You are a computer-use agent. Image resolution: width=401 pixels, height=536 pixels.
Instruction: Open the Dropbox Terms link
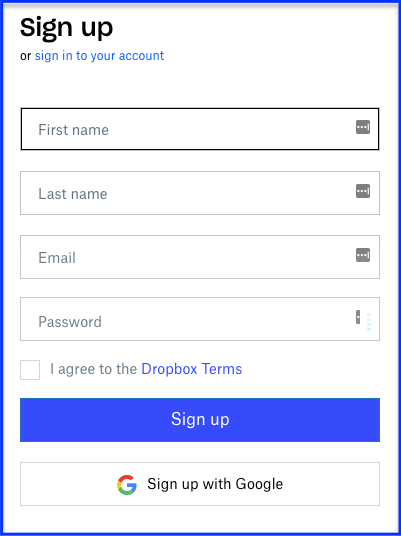pos(191,369)
